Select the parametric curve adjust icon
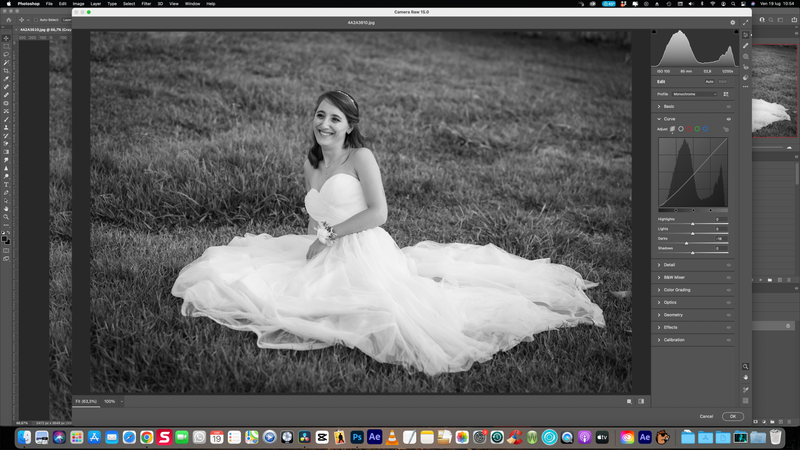 (x=673, y=128)
